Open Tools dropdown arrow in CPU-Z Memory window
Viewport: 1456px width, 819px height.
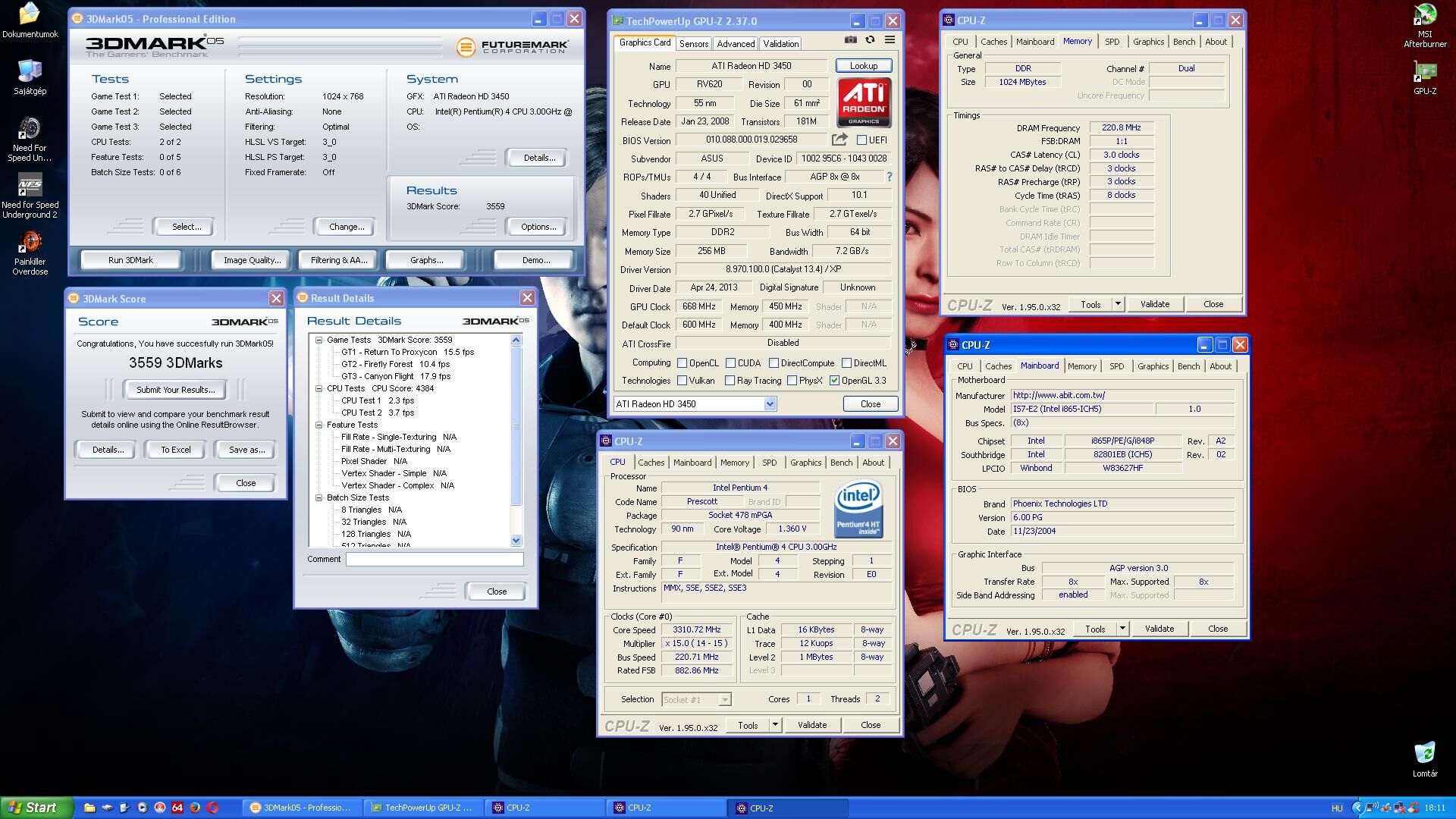tap(1117, 304)
